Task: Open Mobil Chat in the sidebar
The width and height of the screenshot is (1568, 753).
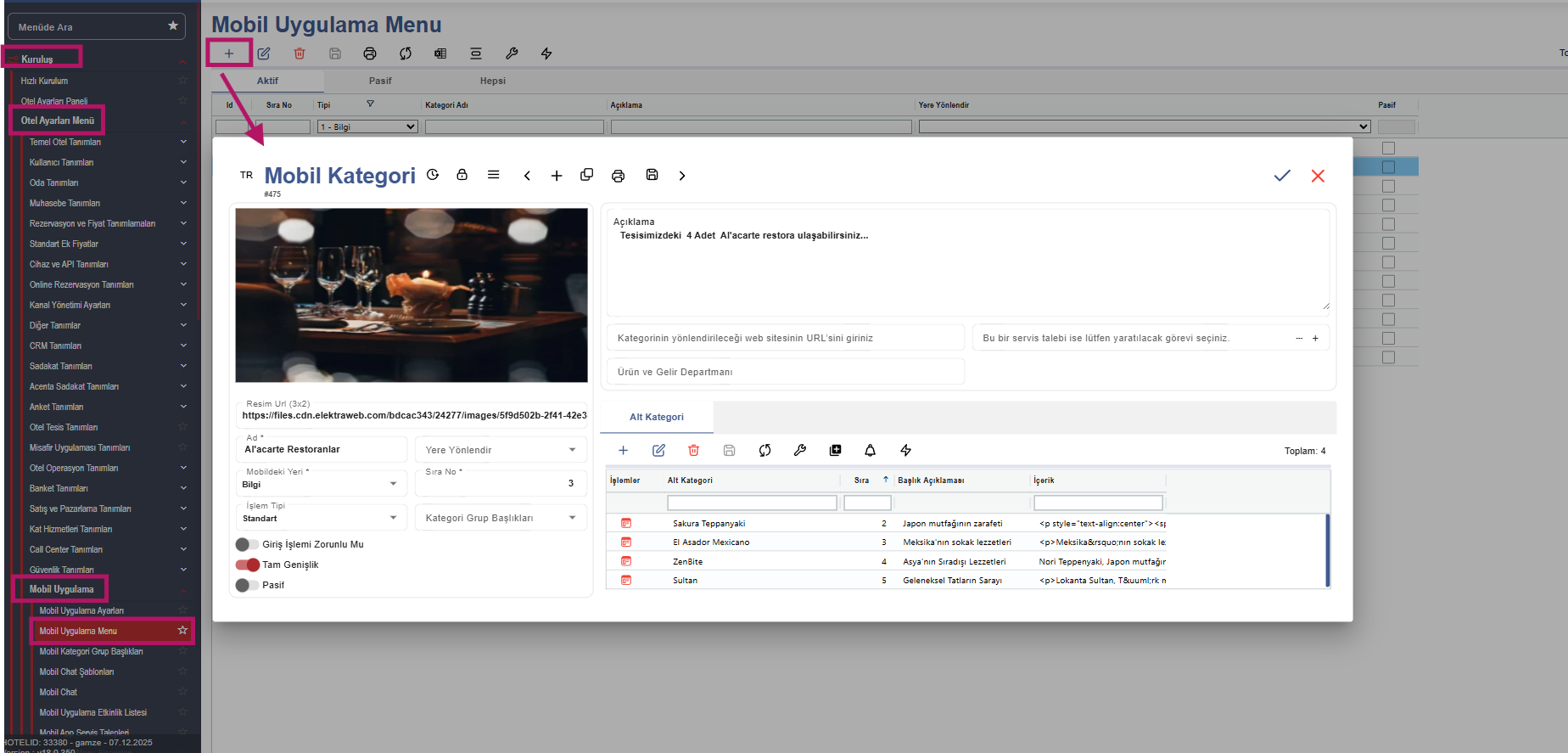Action: click(x=59, y=692)
